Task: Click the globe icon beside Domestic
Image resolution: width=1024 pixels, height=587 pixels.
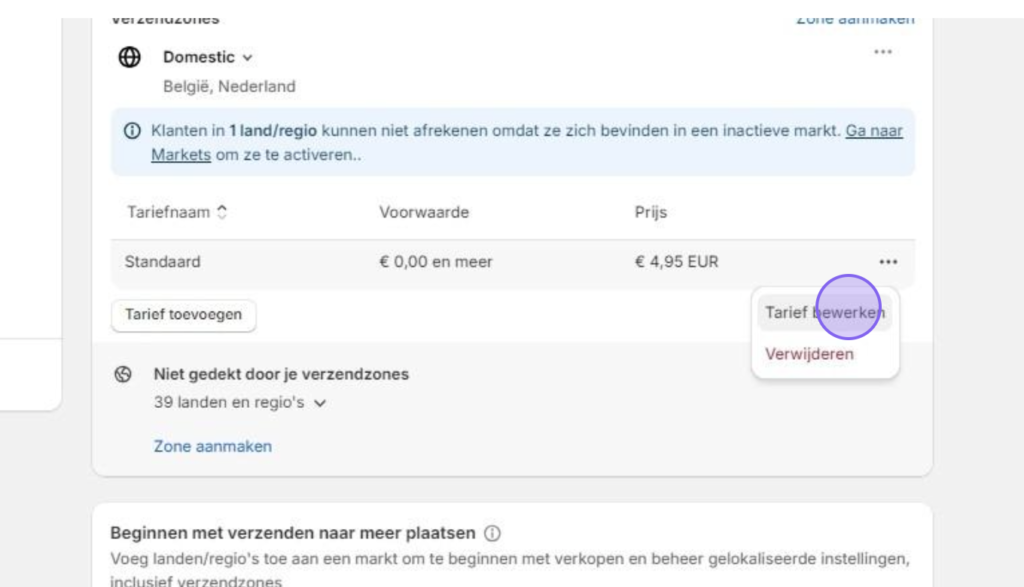Action: coord(130,57)
